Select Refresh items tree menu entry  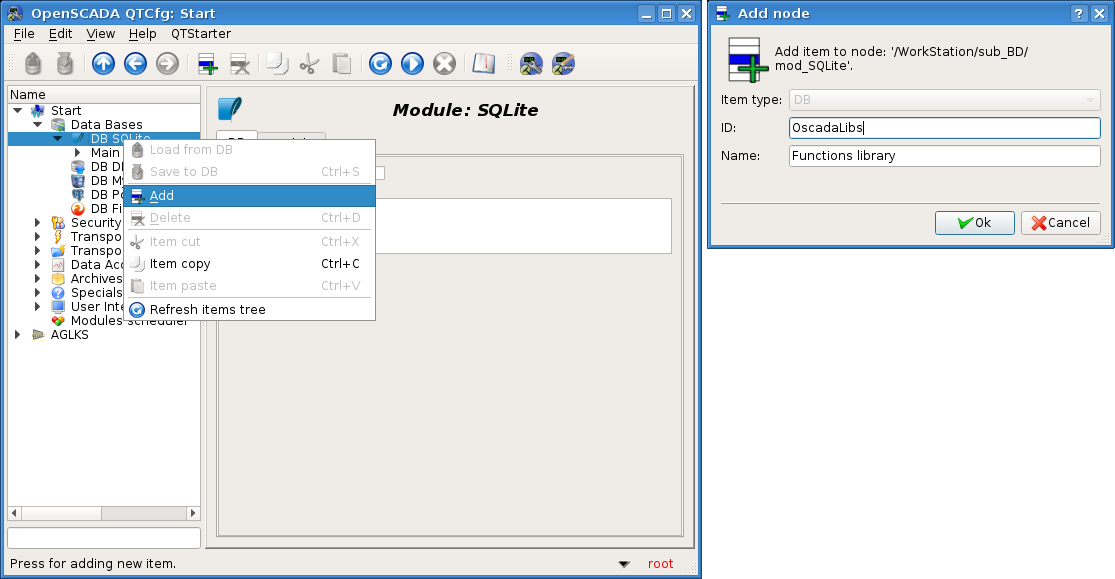point(207,310)
